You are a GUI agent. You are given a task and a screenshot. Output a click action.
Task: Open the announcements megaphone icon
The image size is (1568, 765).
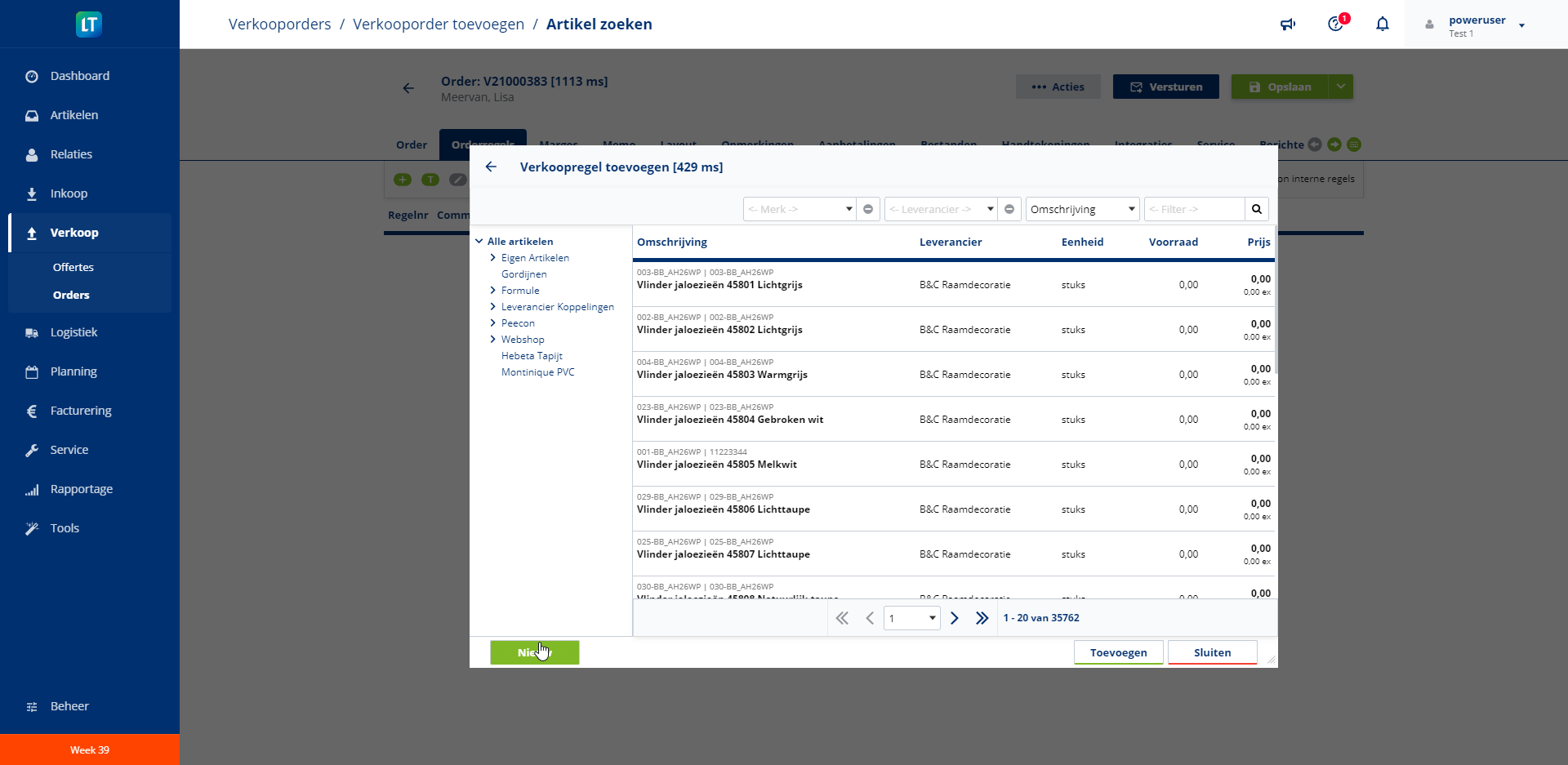tap(1288, 24)
